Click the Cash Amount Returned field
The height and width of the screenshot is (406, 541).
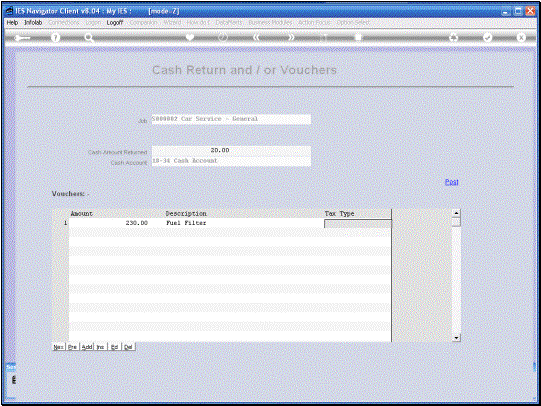point(231,150)
